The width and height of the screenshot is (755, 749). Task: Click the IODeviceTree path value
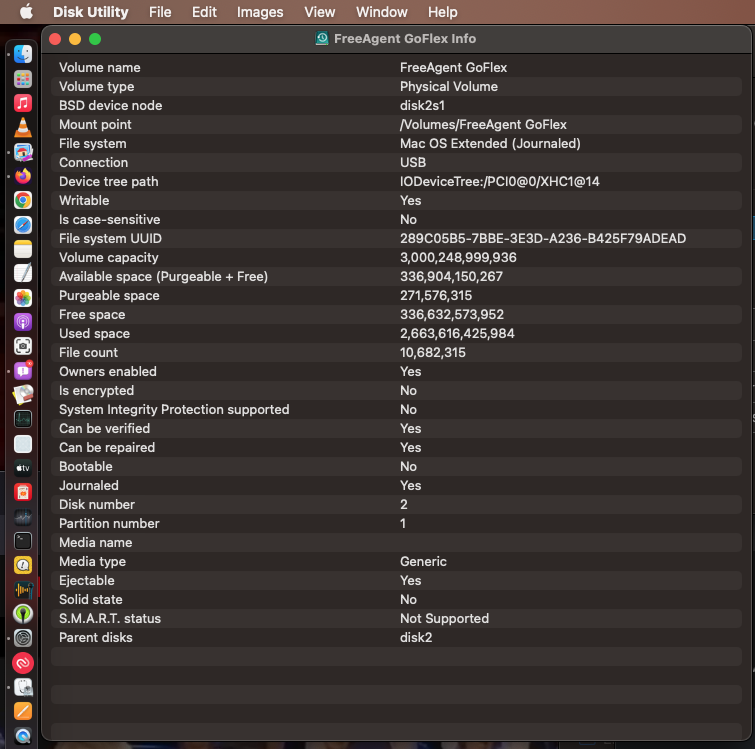click(x=499, y=181)
